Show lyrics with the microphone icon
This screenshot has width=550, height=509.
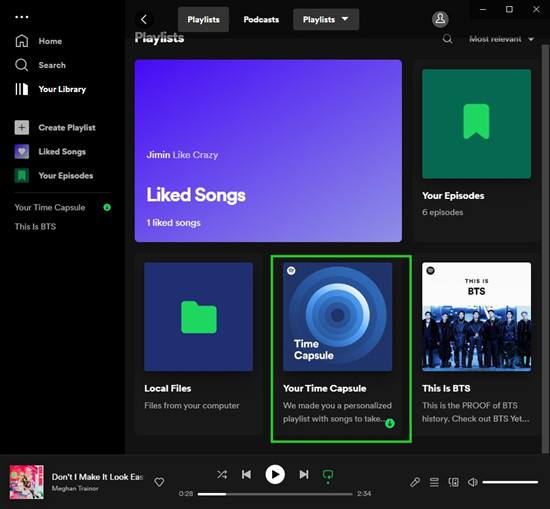coord(415,482)
